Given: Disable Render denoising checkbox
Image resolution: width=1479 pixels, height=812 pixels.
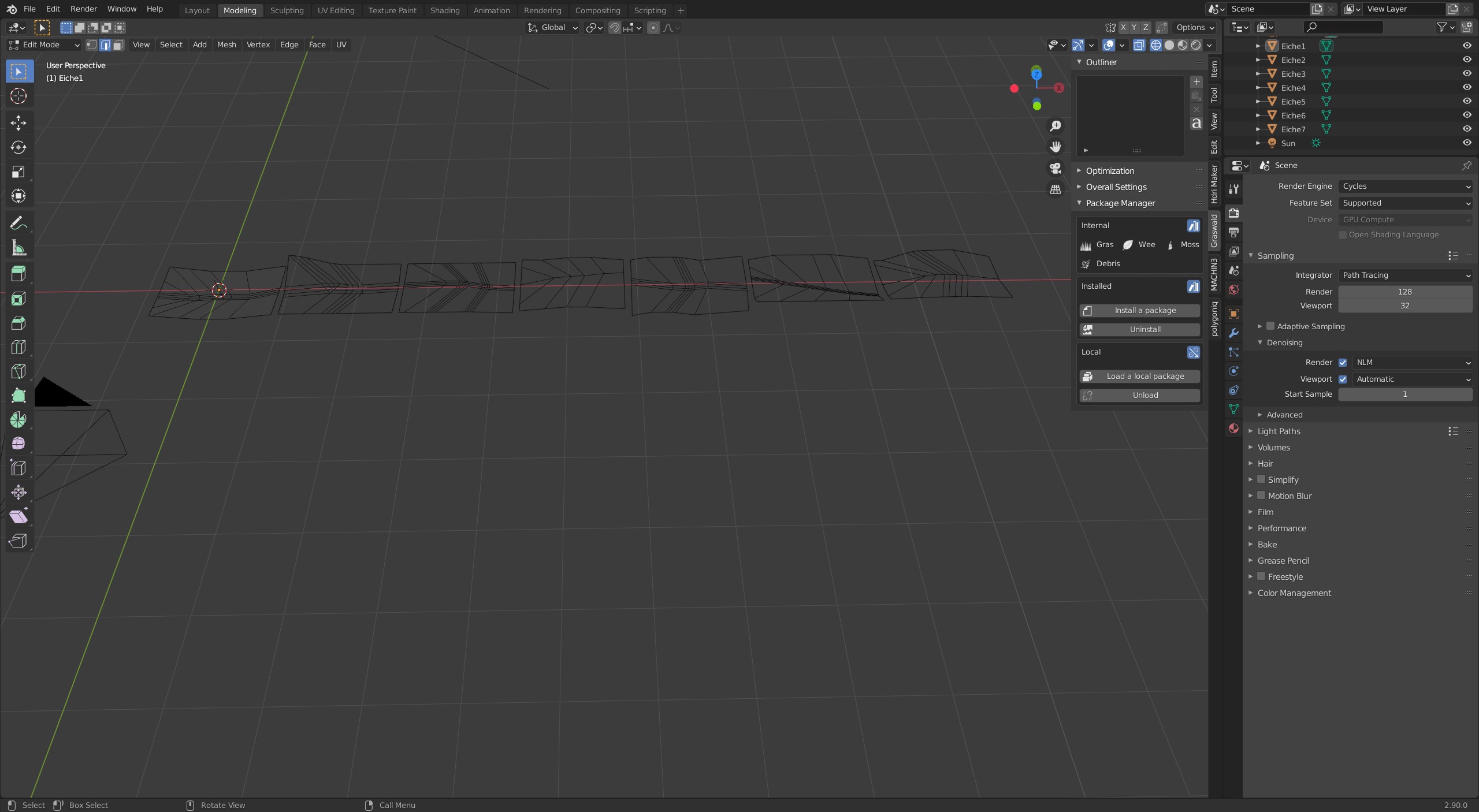Looking at the screenshot, I should click(1343, 363).
